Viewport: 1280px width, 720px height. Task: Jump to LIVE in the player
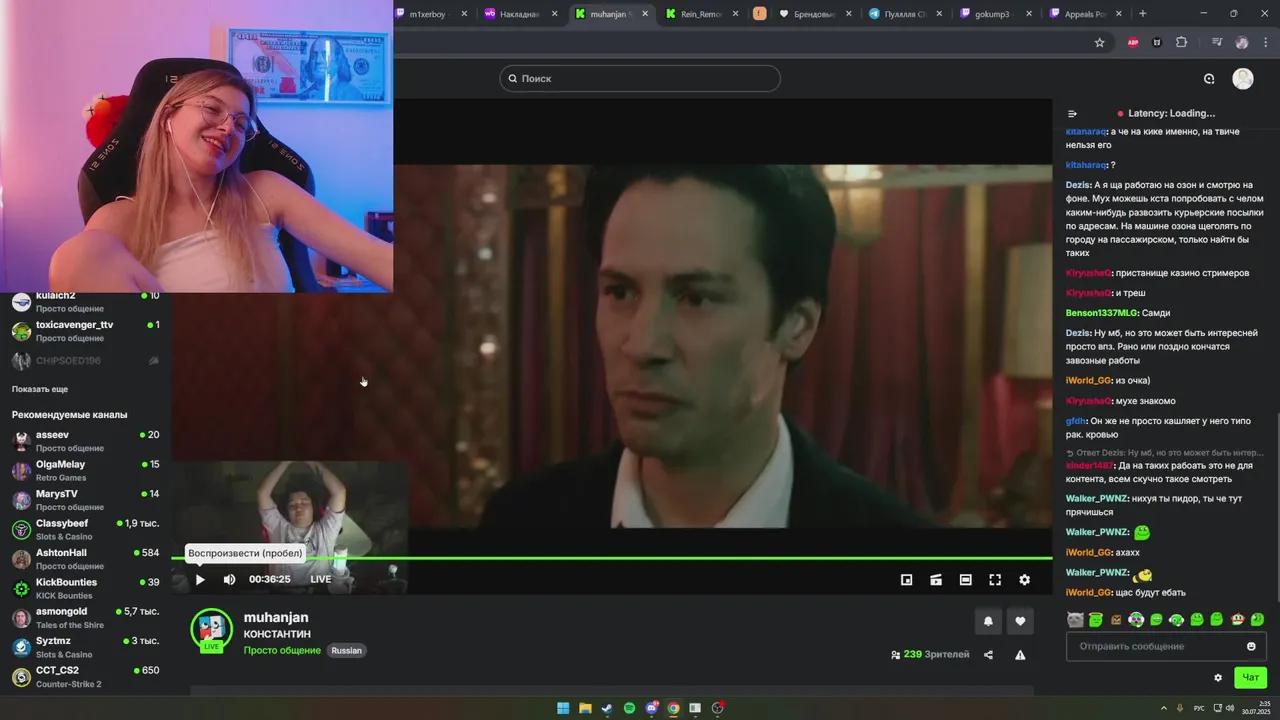tap(320, 579)
